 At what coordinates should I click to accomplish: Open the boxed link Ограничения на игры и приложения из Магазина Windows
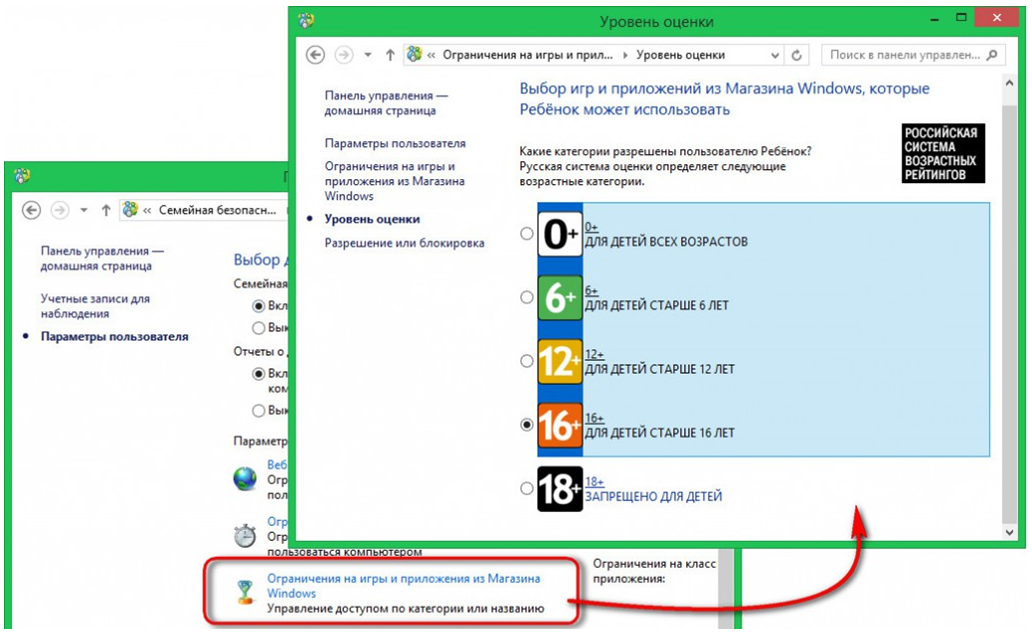click(x=403, y=586)
